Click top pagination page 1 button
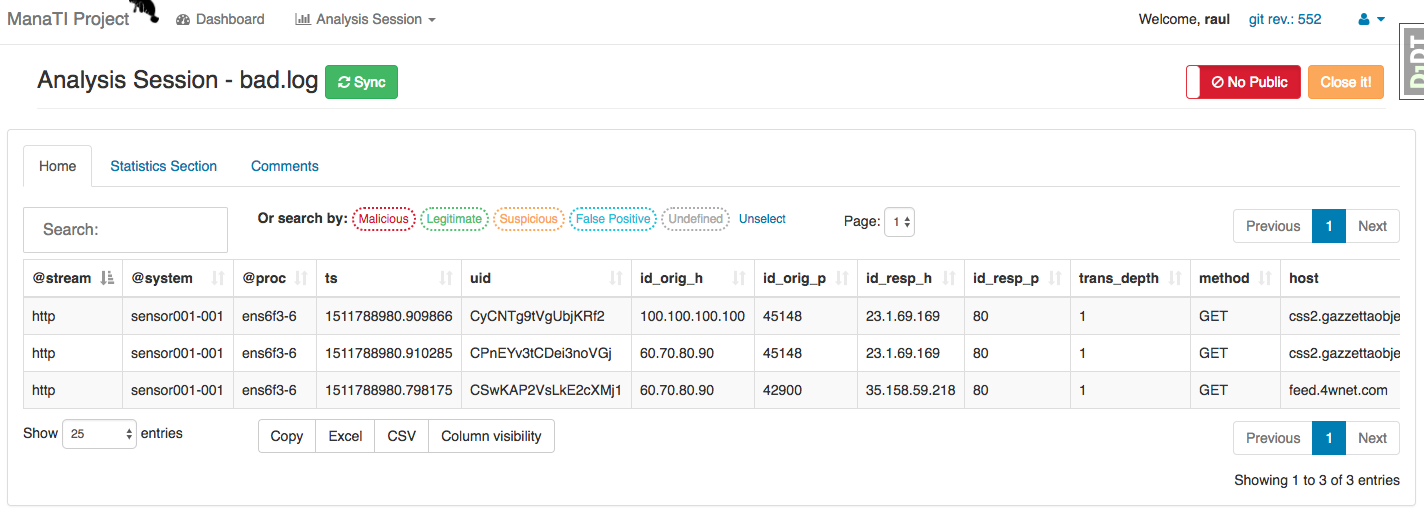 click(x=1328, y=226)
